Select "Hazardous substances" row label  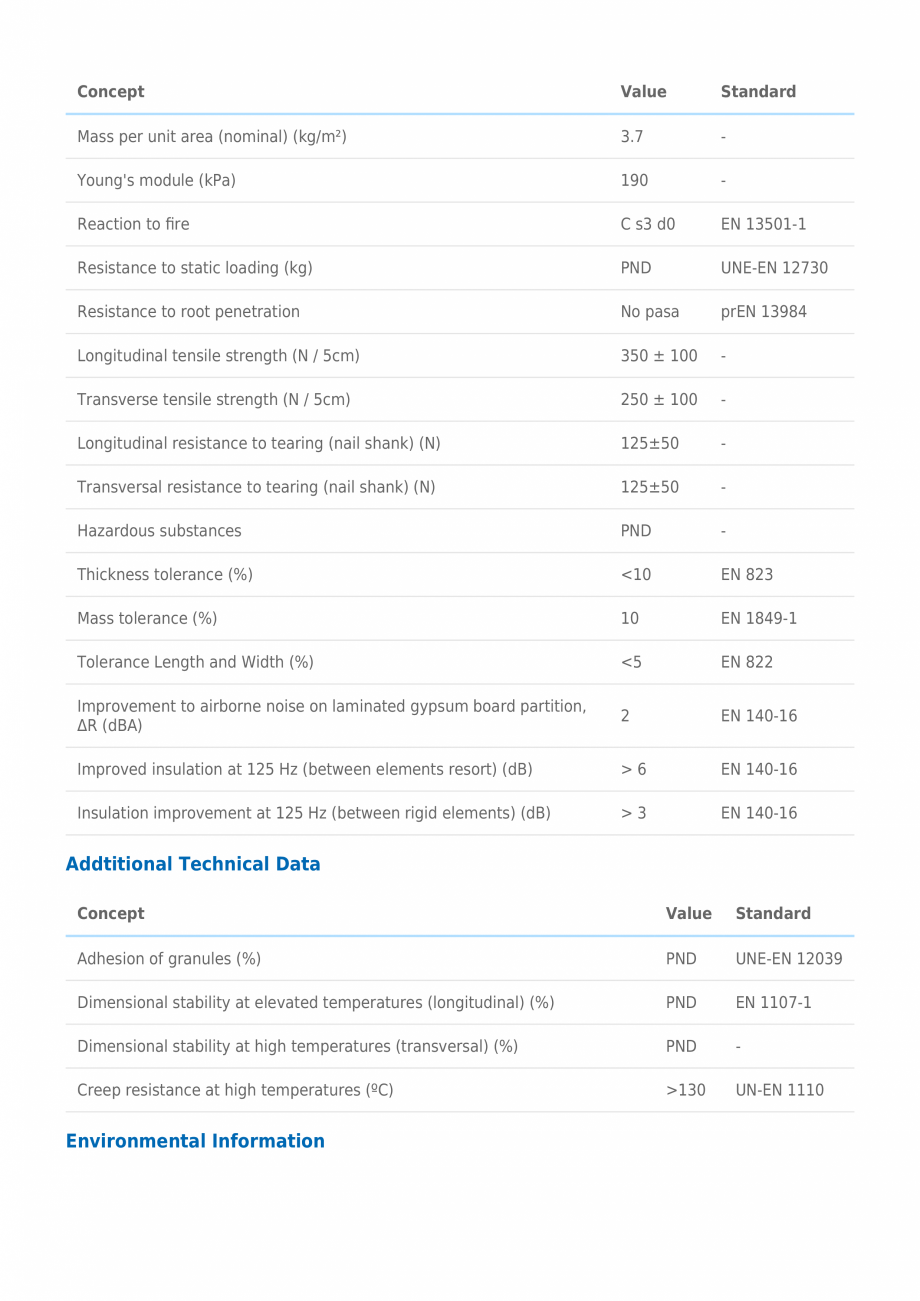click(x=159, y=531)
